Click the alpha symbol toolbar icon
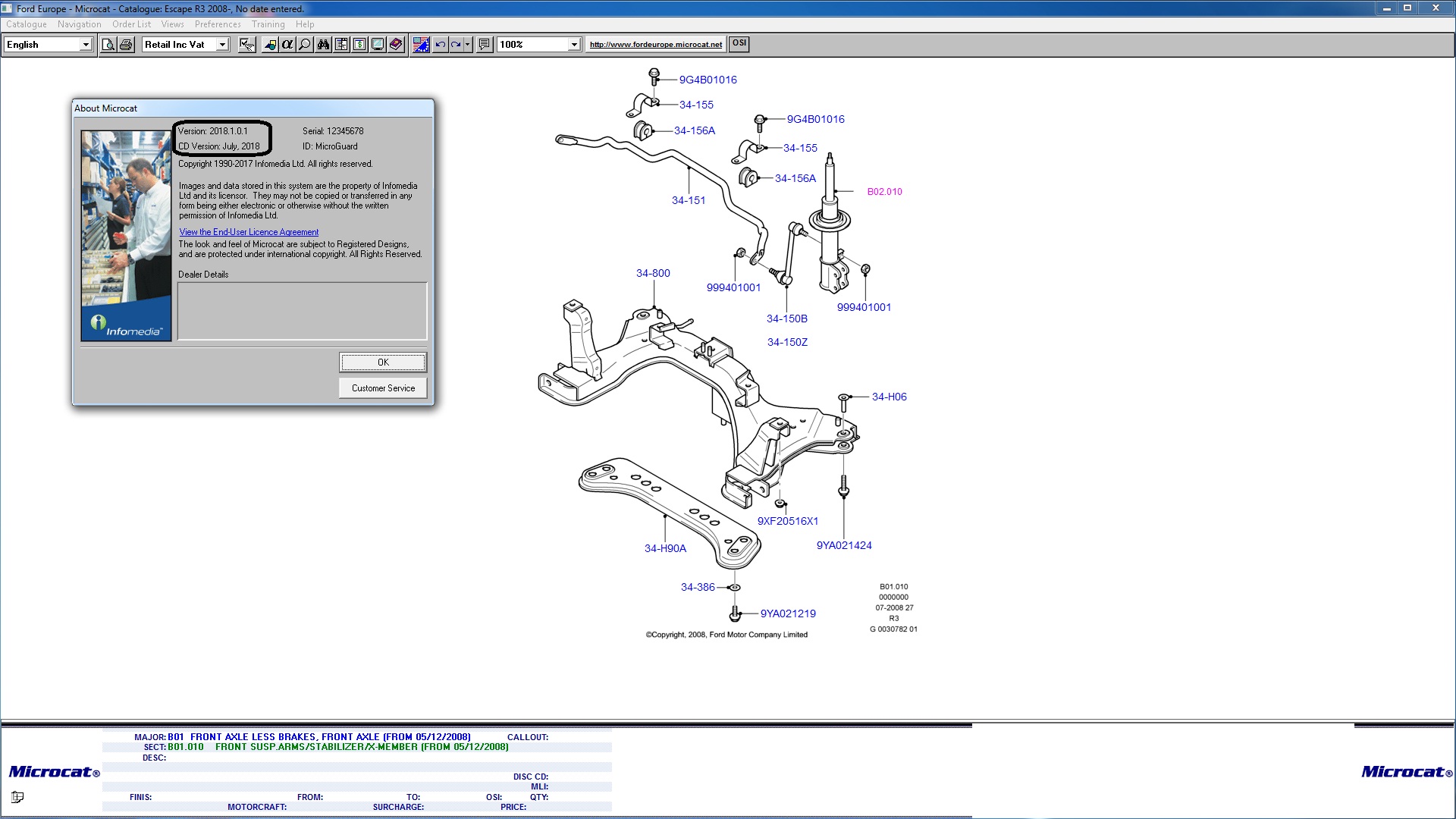 [x=287, y=45]
